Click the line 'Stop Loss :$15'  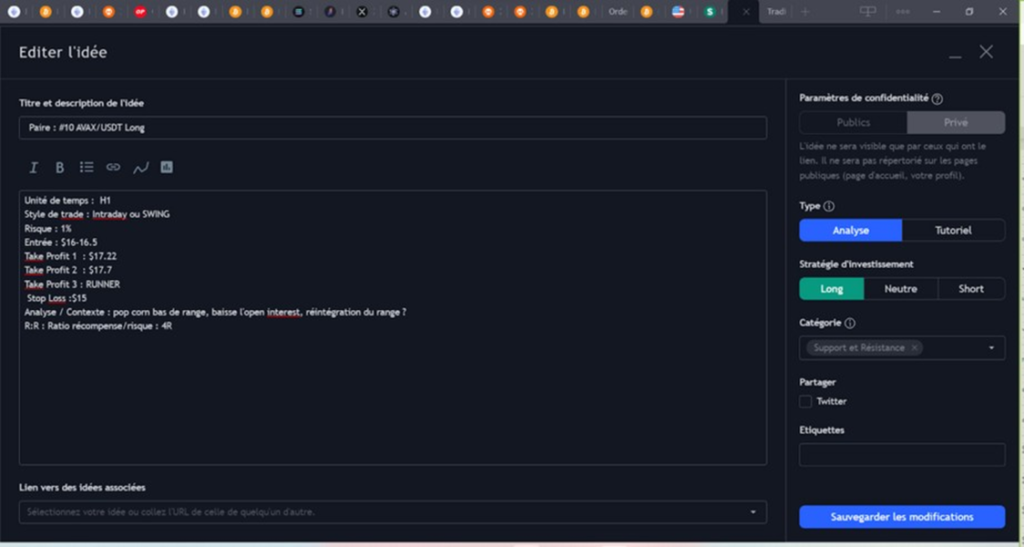tap(57, 298)
